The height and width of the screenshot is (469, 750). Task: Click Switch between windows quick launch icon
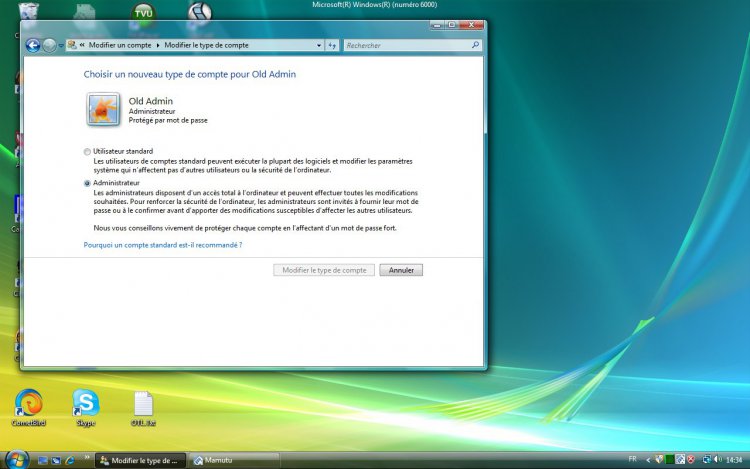[56, 460]
